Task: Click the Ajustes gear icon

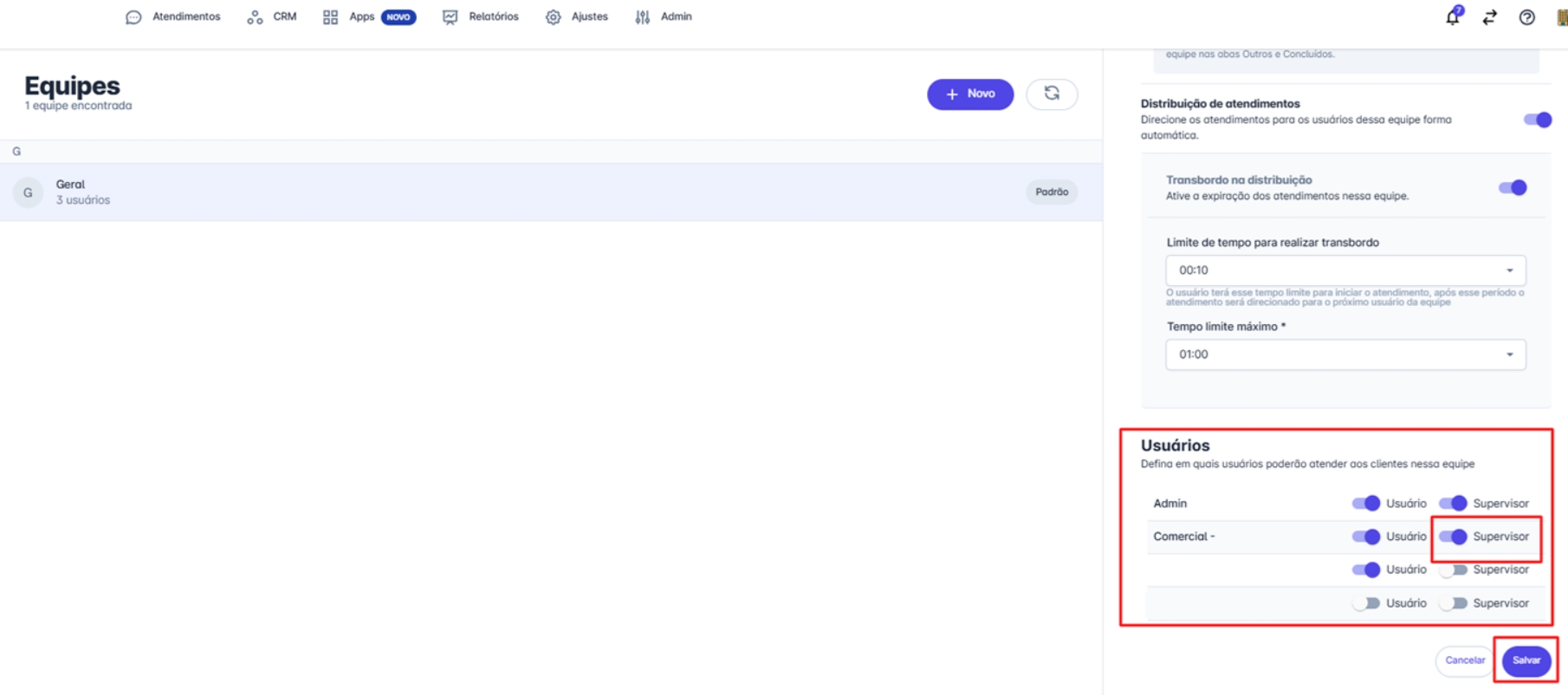Action: [x=554, y=17]
